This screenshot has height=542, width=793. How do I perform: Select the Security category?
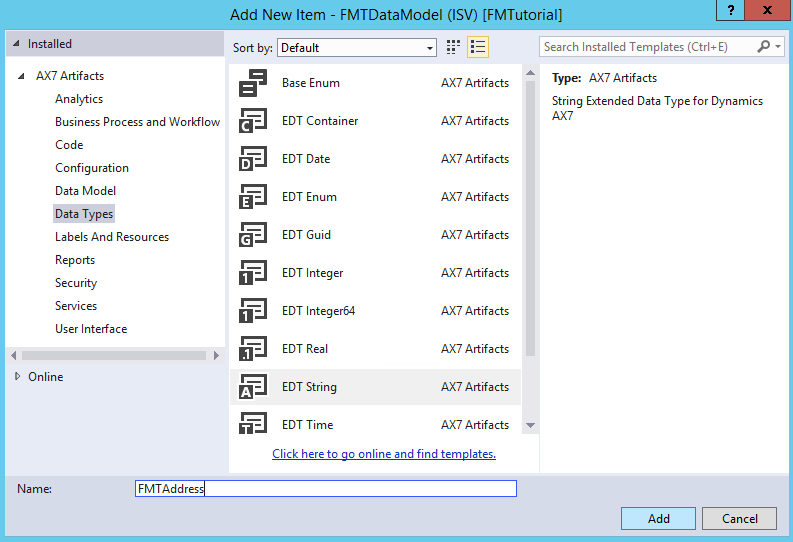76,283
